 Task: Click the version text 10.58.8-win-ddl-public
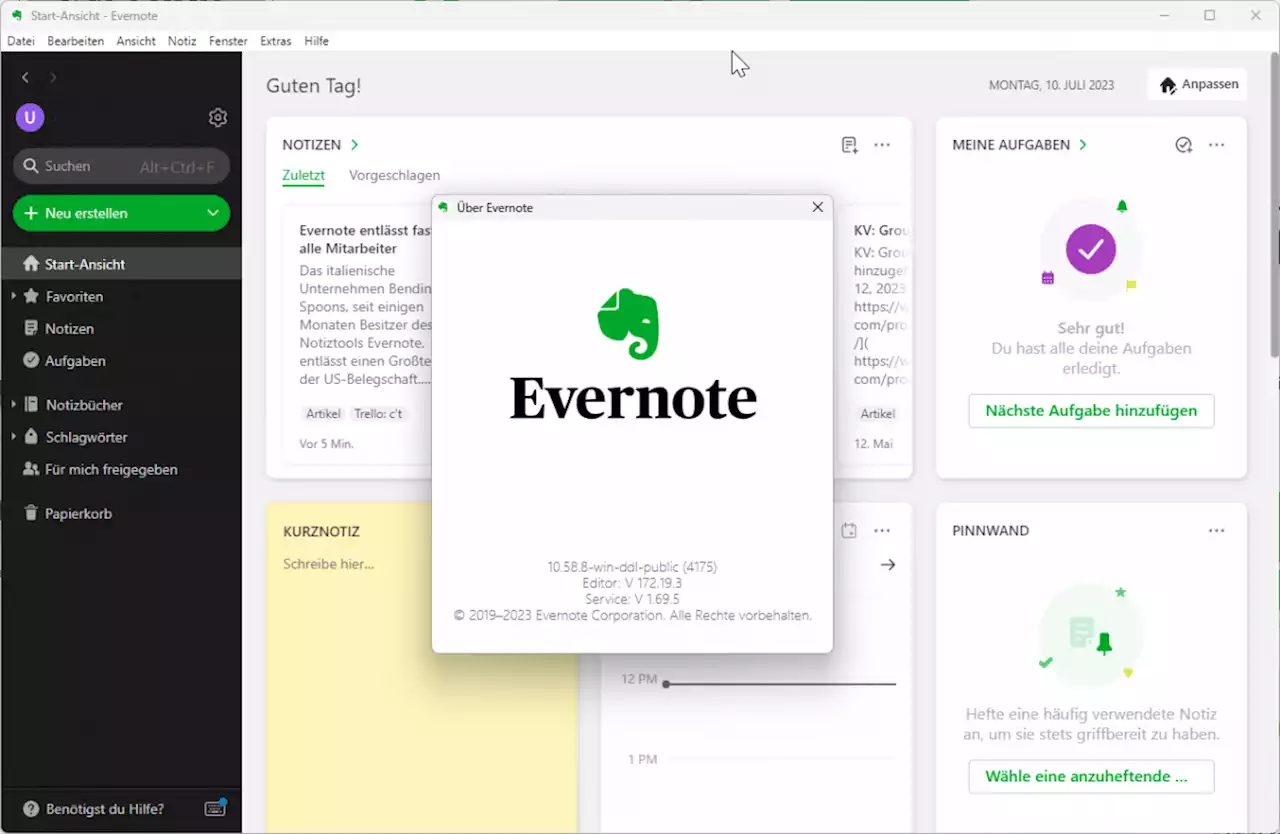[632, 567]
